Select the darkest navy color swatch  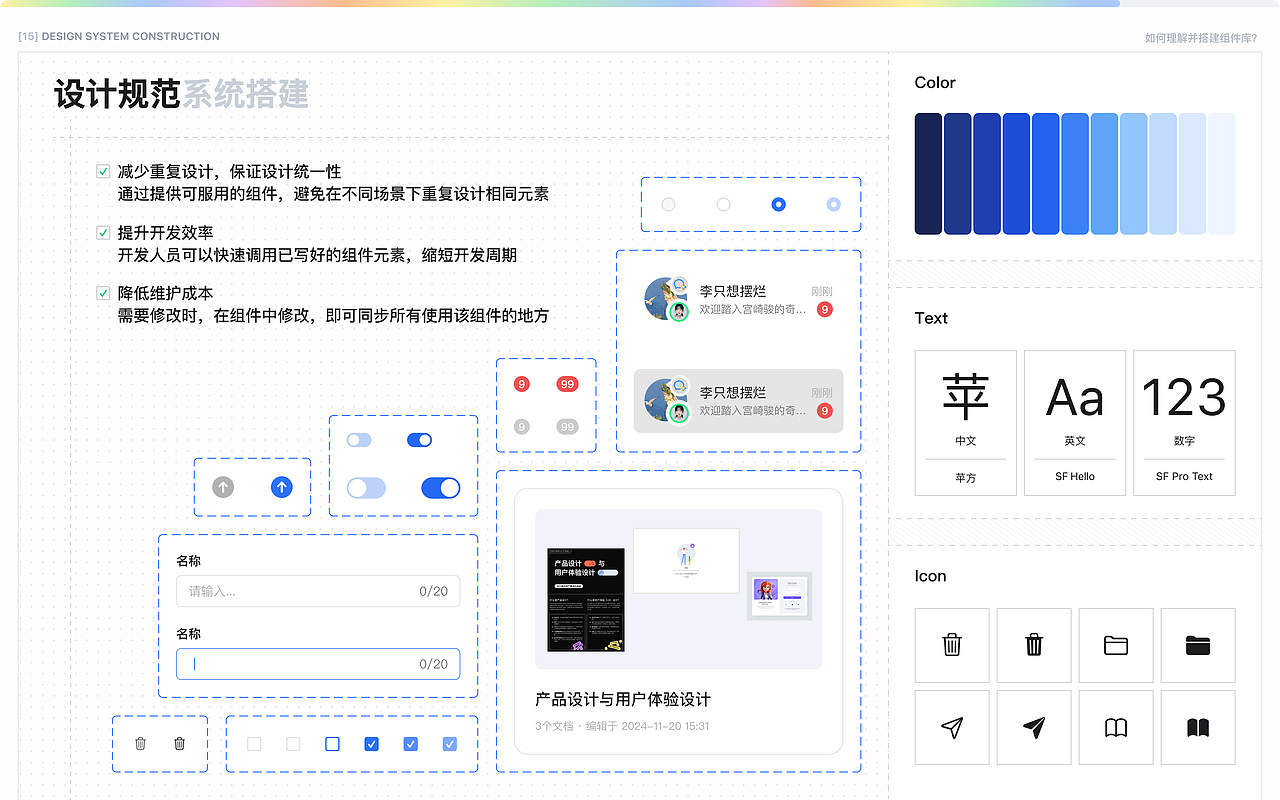[926, 174]
